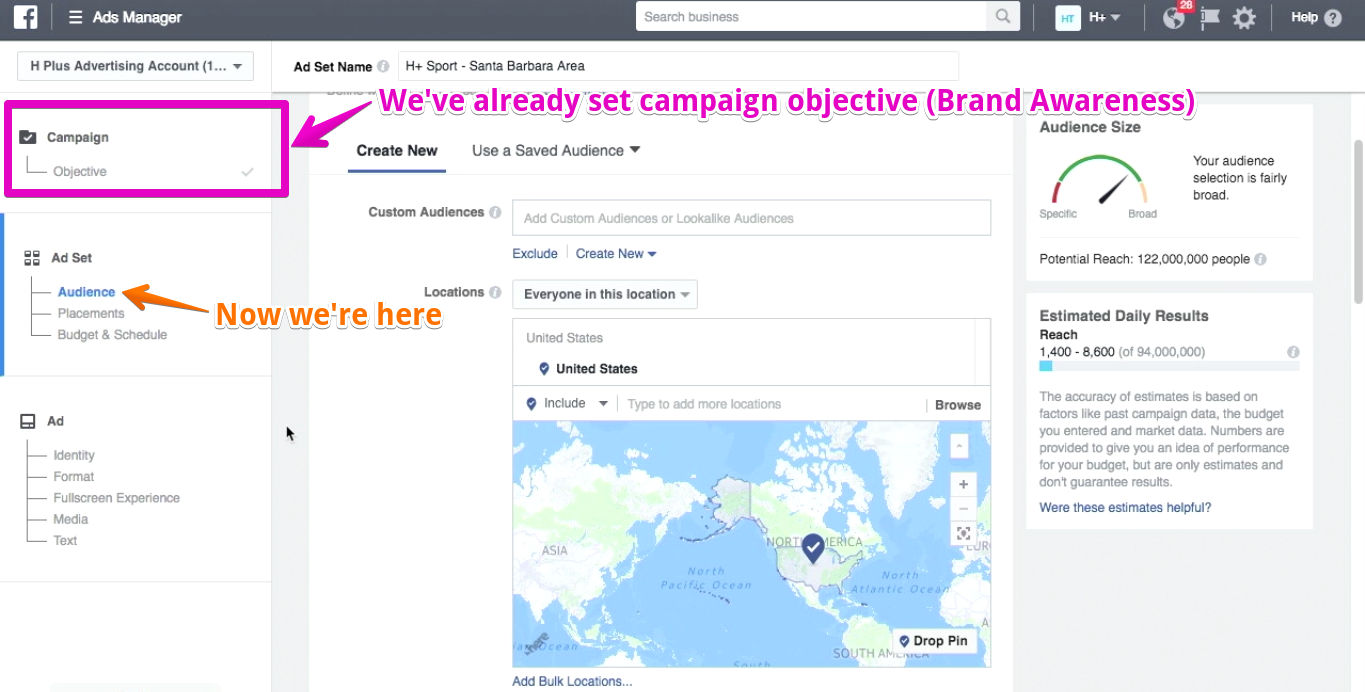Click the flag pages icon
Image resolution: width=1365 pixels, height=692 pixels.
pyautogui.click(x=1210, y=17)
